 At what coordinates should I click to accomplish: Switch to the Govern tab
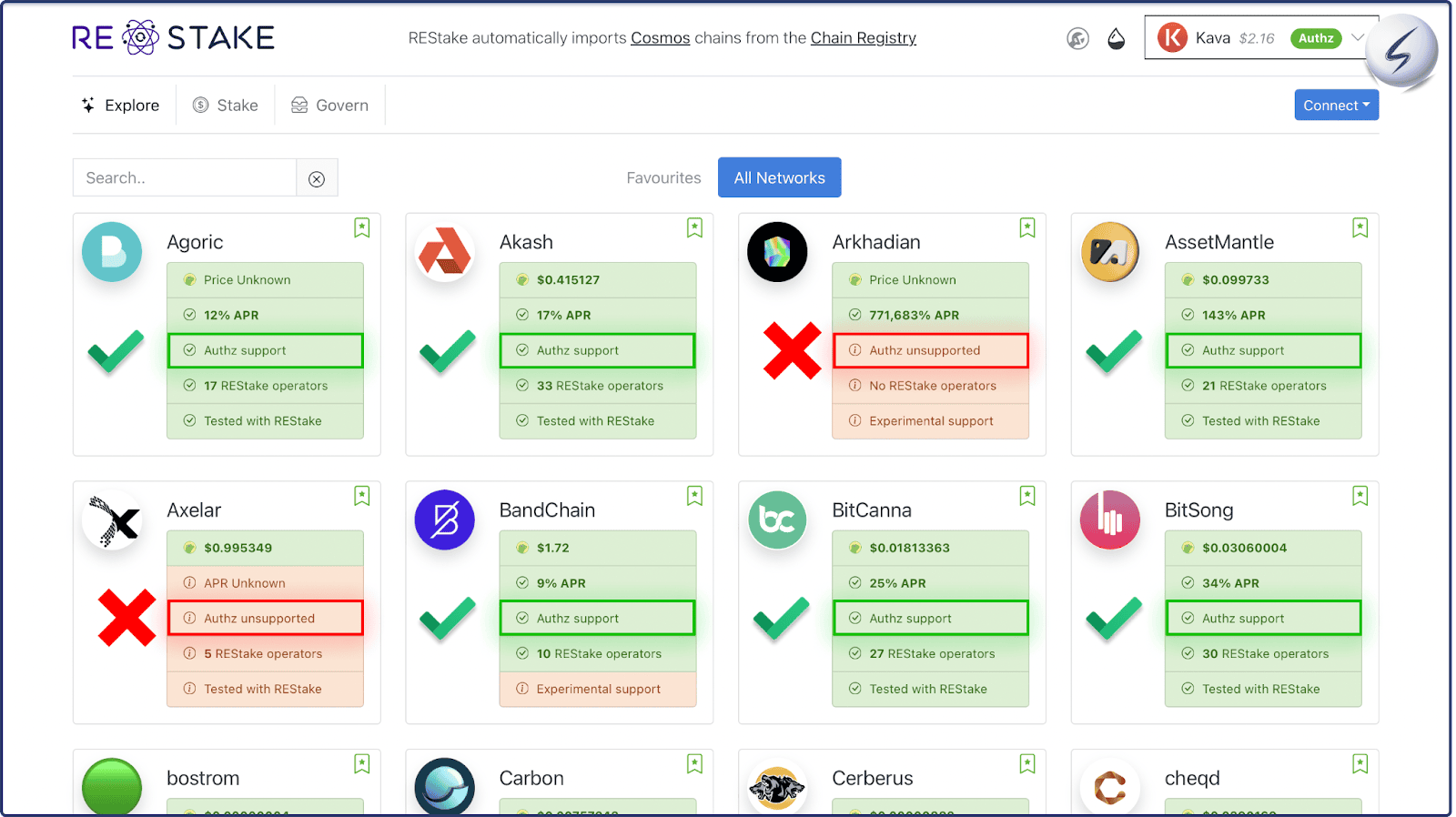(330, 106)
